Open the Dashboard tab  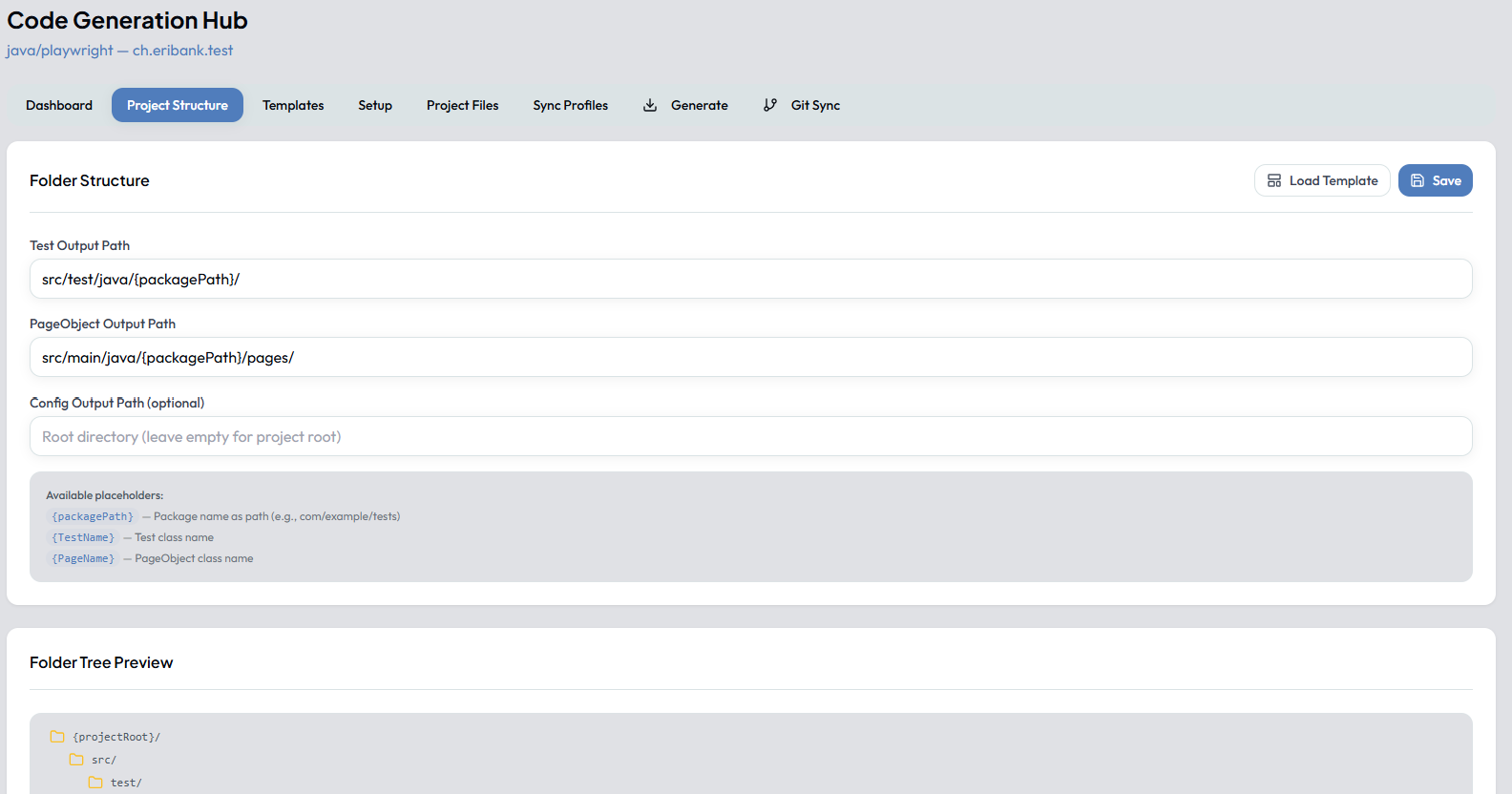click(x=59, y=105)
